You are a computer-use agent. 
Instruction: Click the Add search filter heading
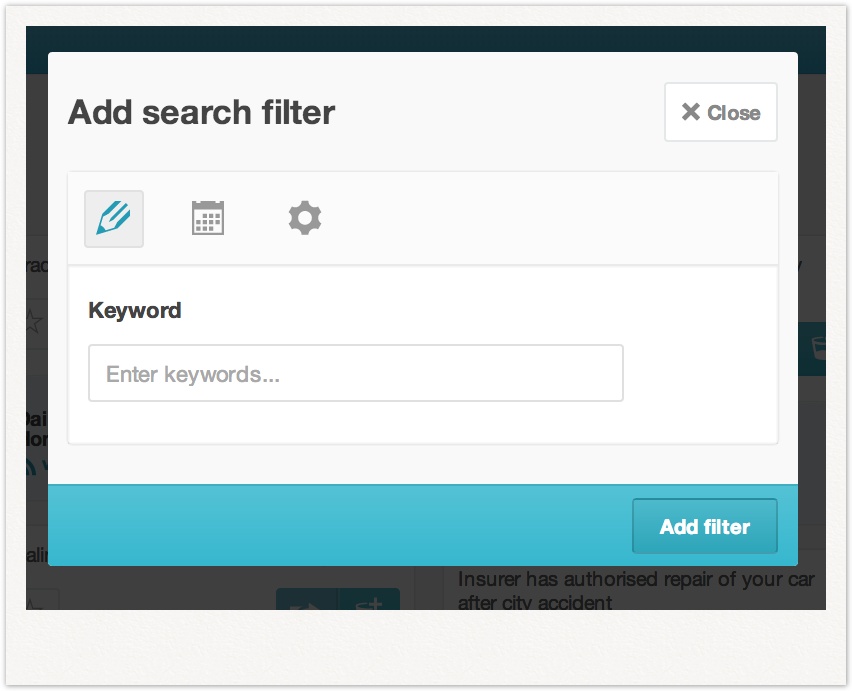[x=201, y=112]
